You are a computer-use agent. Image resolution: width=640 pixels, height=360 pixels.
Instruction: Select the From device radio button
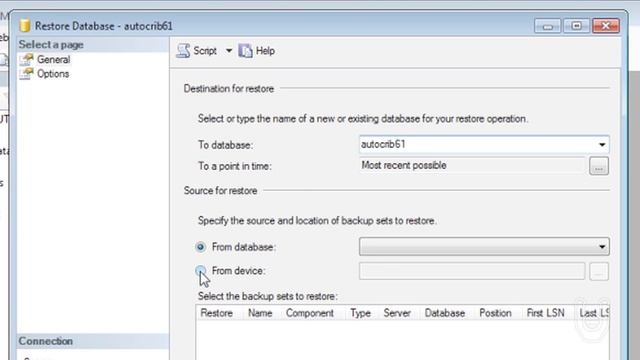200,270
